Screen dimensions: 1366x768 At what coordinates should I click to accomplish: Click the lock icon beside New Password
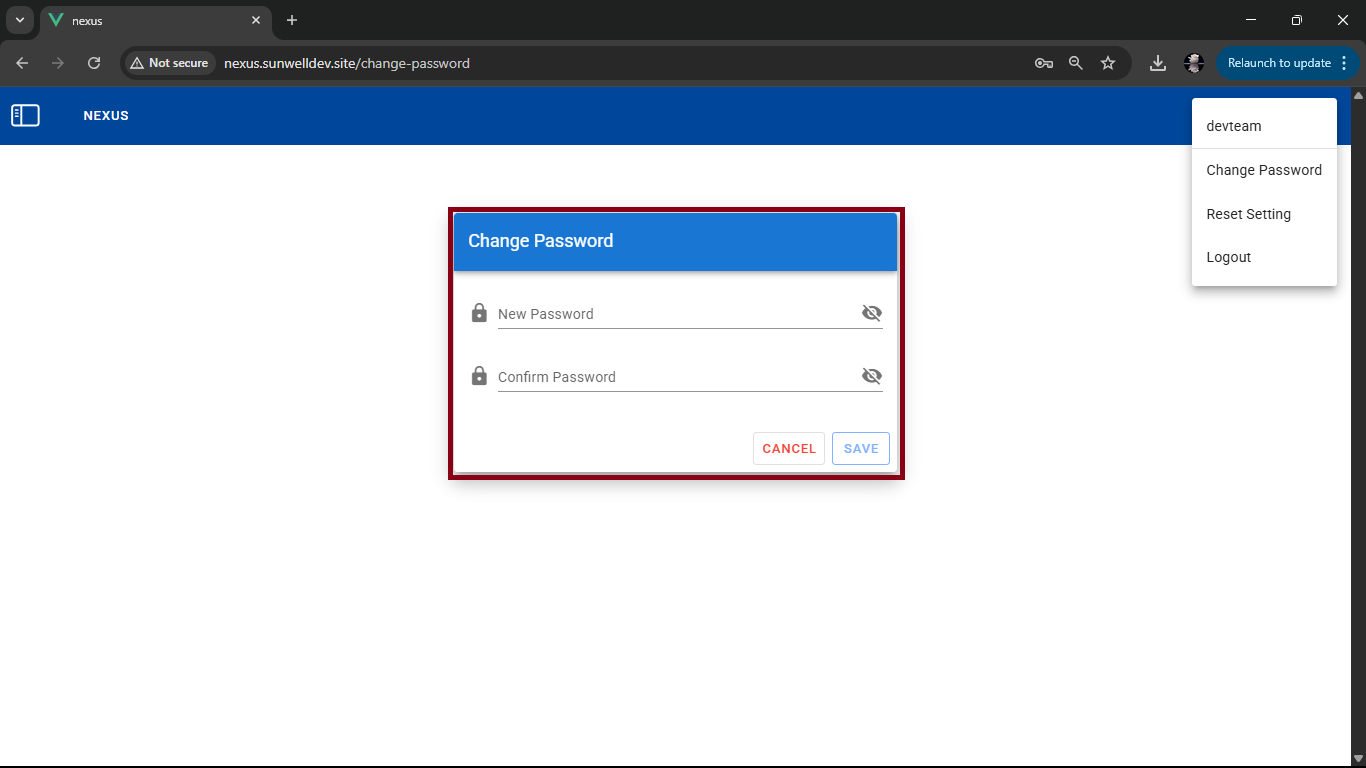479,312
